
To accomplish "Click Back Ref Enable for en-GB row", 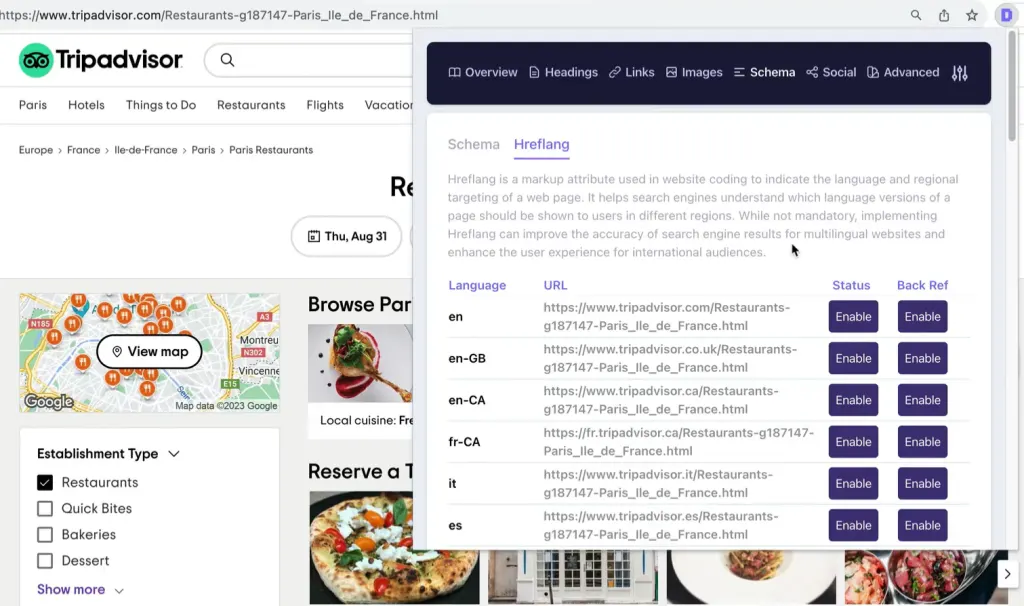I will (922, 359).
